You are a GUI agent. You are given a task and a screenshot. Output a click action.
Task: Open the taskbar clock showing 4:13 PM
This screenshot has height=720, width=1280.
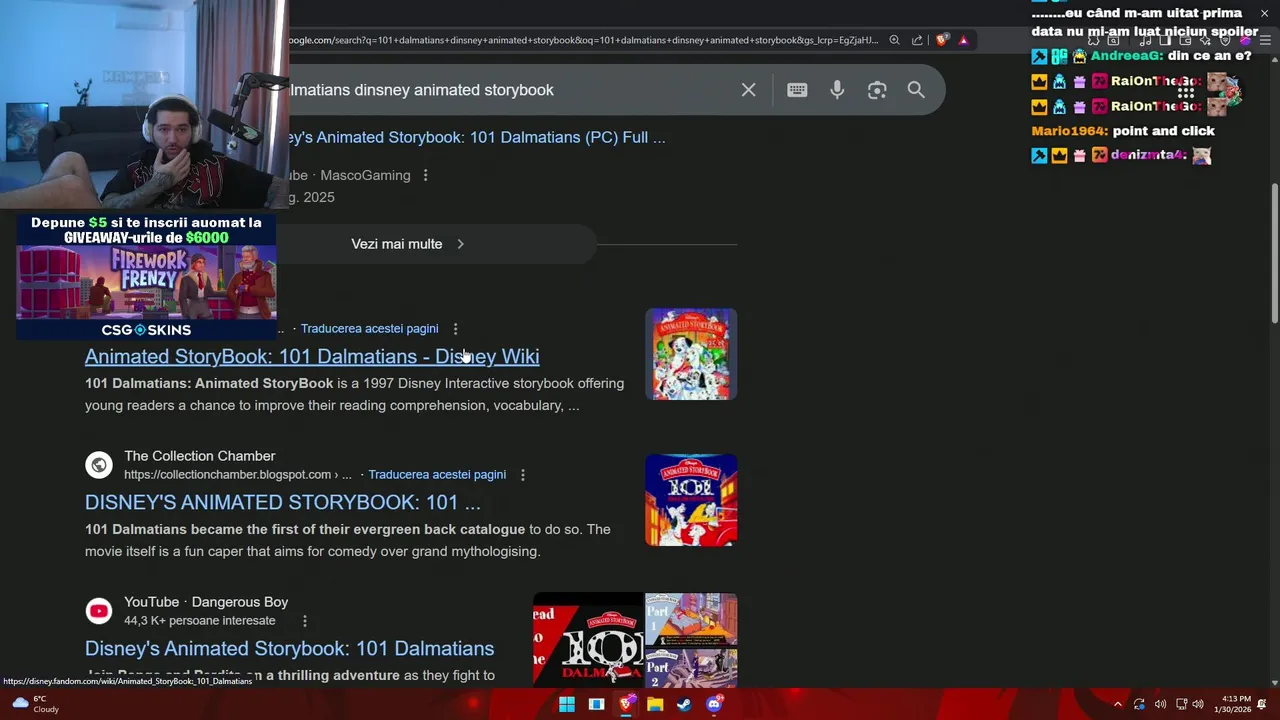[x=1231, y=704]
